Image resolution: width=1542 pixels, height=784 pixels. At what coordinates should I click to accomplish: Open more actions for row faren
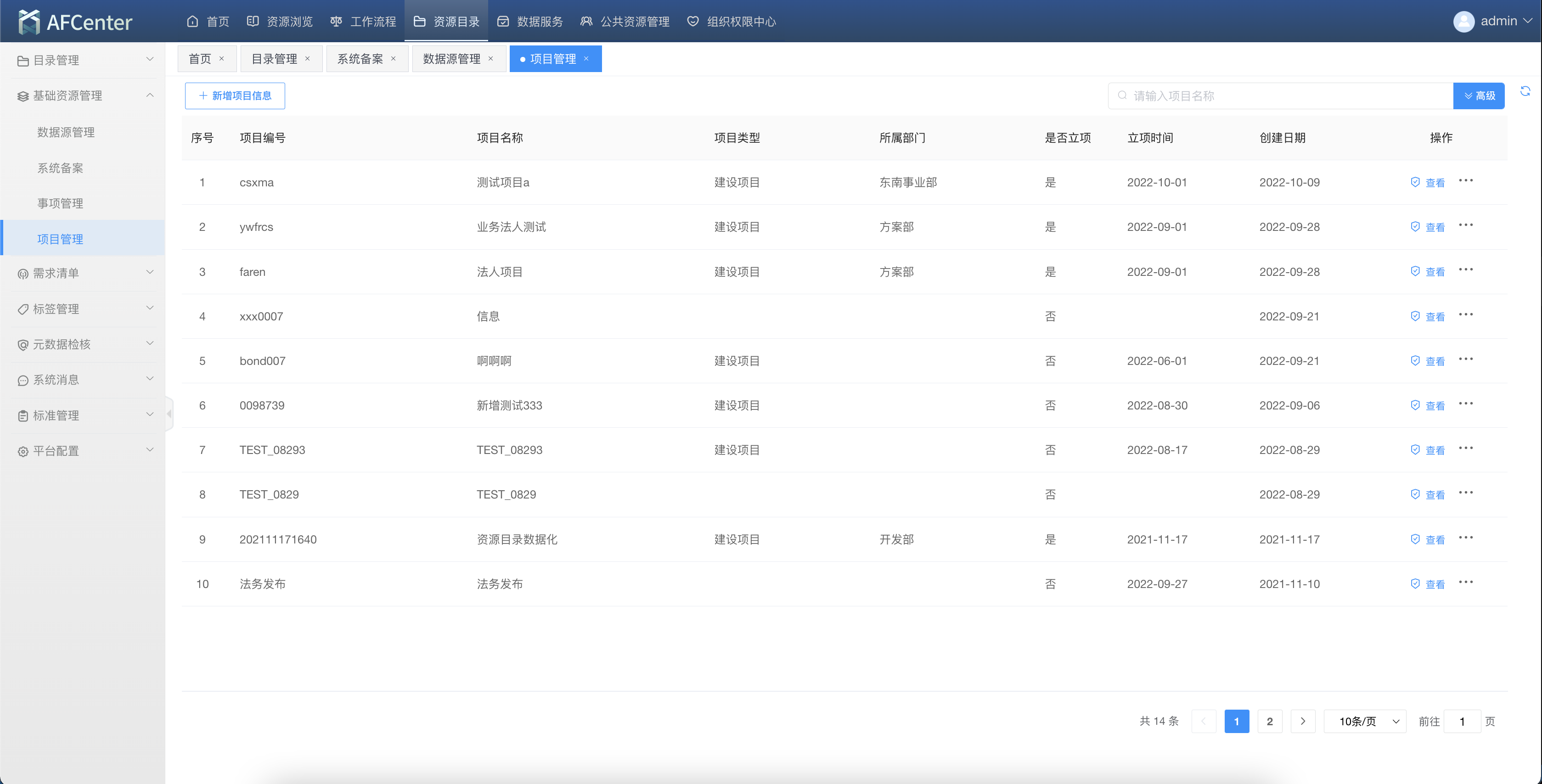[x=1466, y=270]
